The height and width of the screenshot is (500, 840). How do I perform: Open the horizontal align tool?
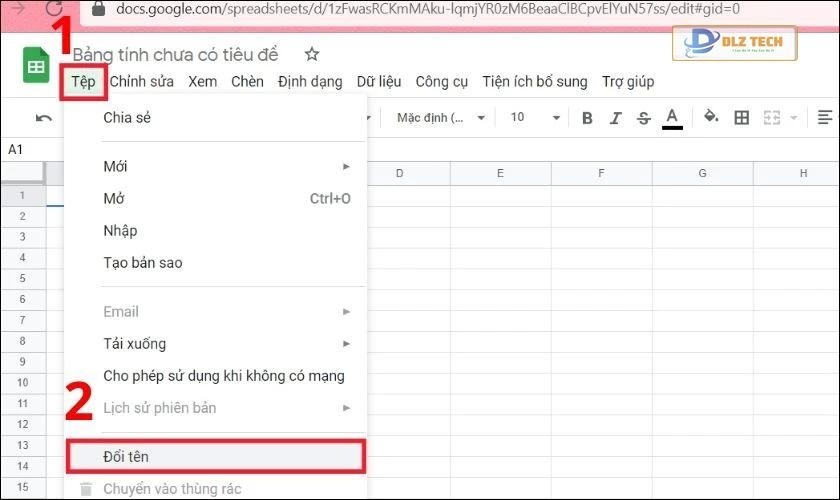coord(825,117)
